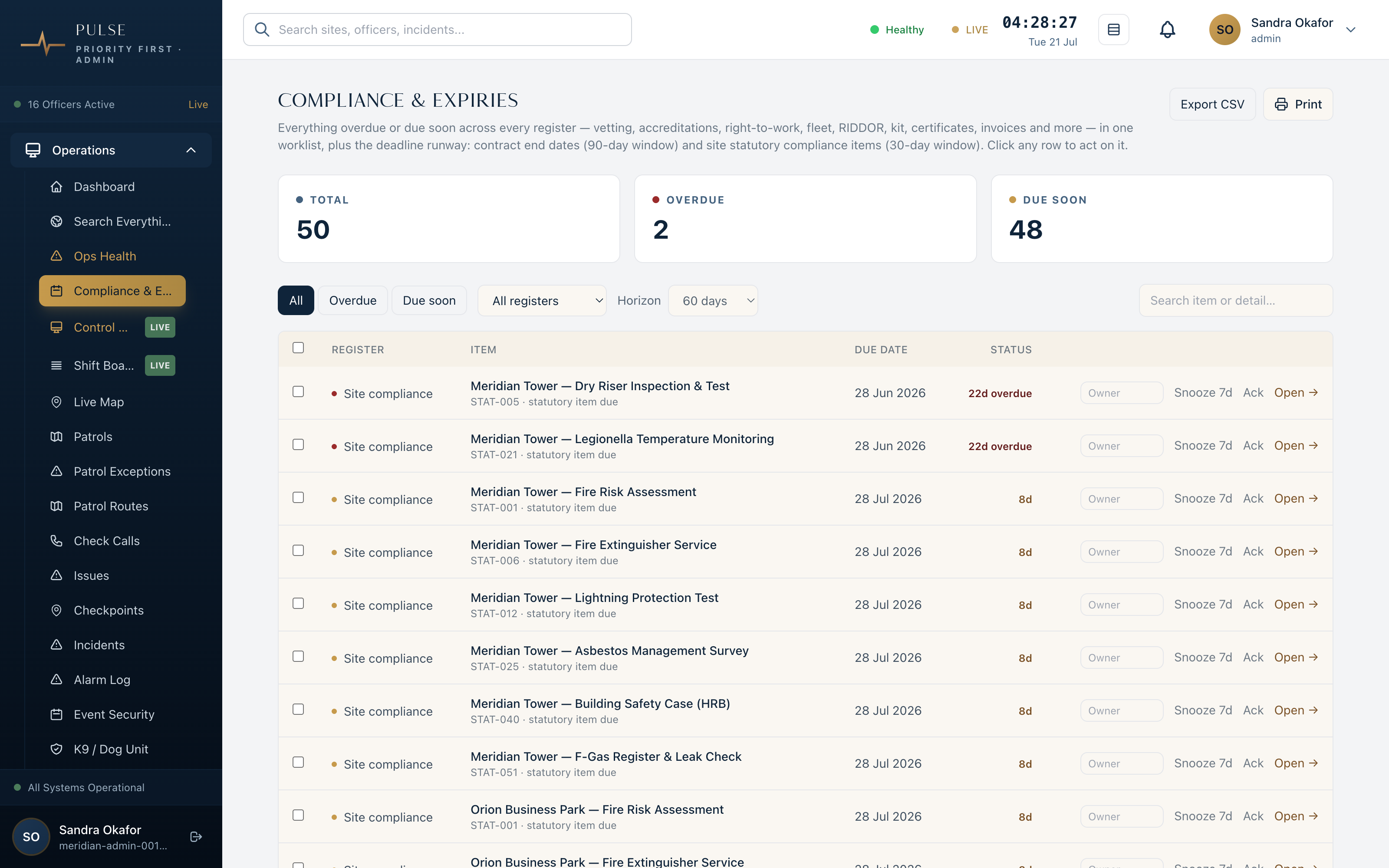Viewport: 1389px width, 868px height.
Task: Click the Patrol Routes map icon
Action: pyautogui.click(x=56, y=506)
